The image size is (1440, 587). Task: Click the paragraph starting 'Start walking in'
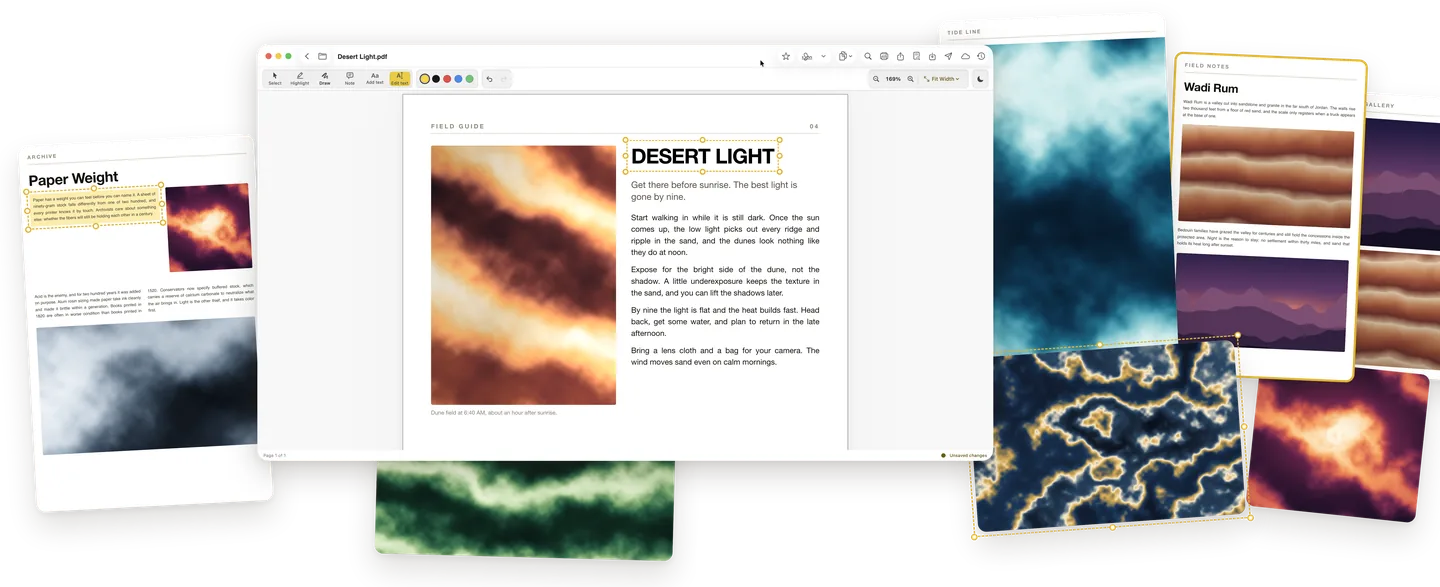pos(725,234)
